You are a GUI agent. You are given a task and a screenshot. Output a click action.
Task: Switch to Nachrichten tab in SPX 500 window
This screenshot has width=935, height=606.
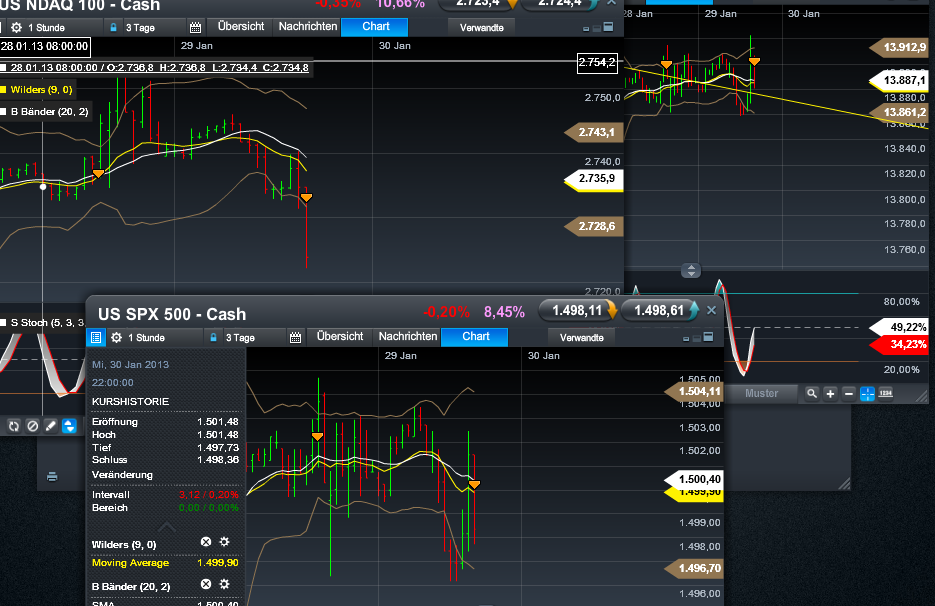click(408, 336)
